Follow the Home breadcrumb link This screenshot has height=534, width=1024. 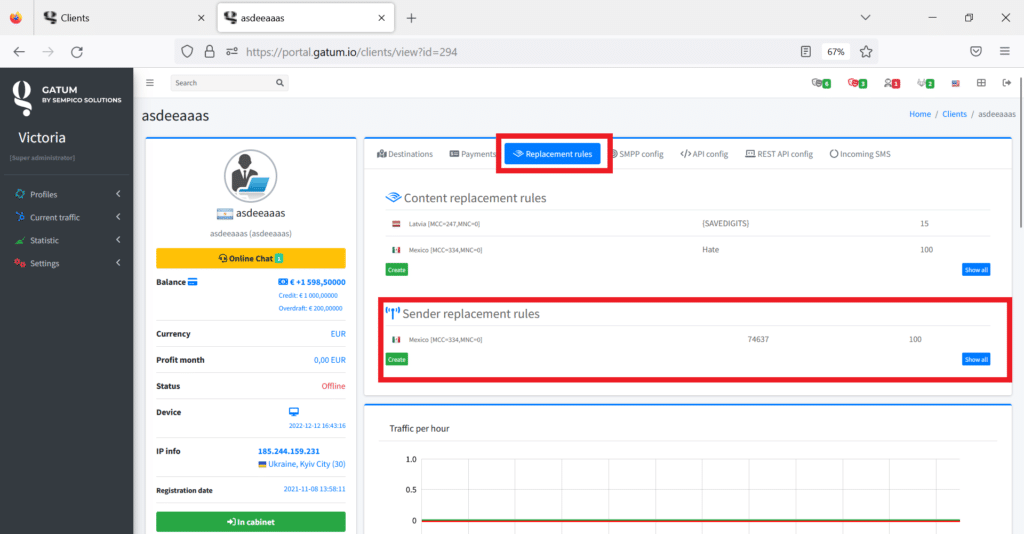coord(920,114)
